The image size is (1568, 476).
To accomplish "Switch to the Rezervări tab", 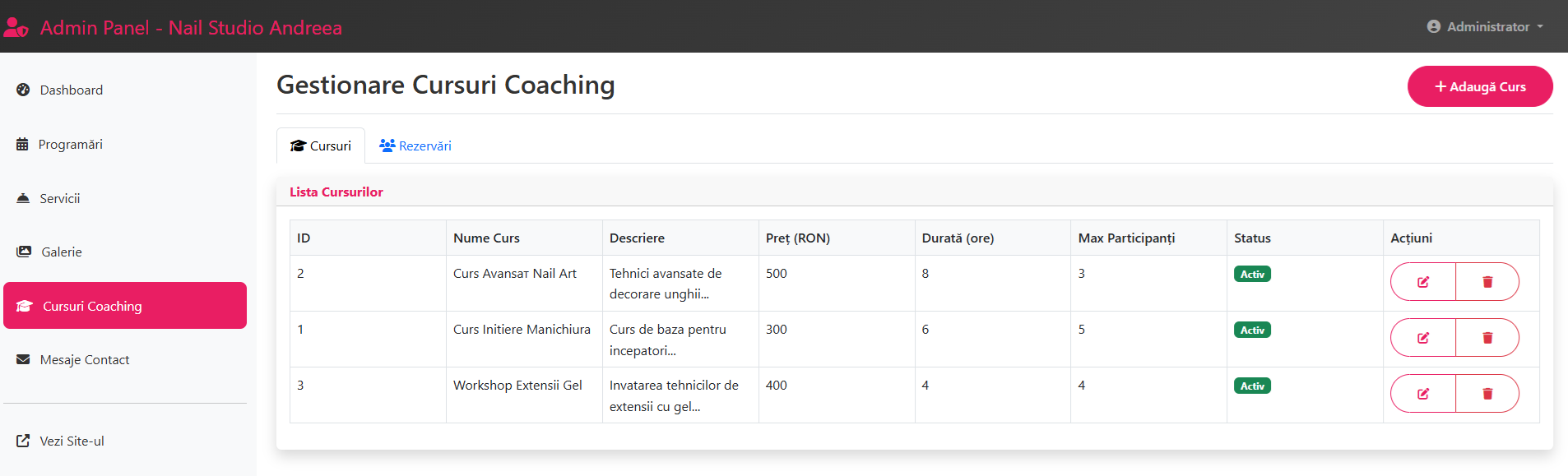I will (415, 146).
